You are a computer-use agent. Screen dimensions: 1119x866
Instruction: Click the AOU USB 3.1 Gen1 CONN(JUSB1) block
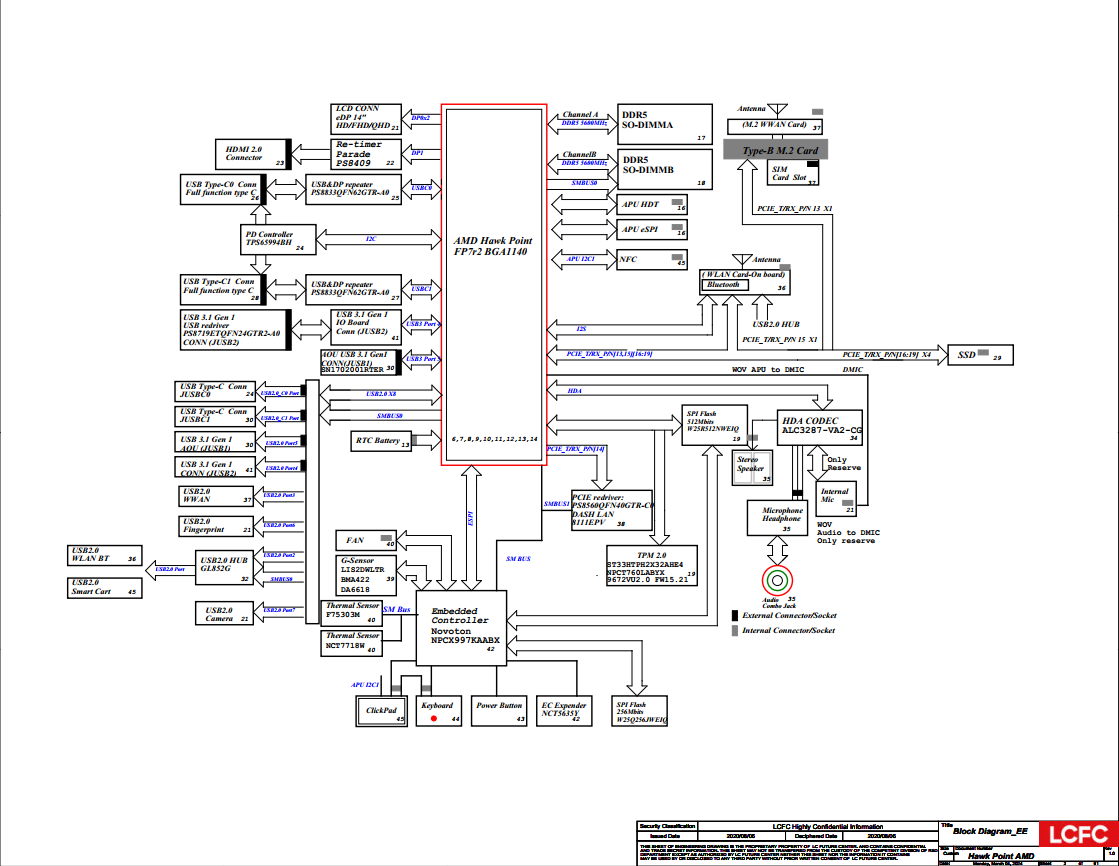point(360,363)
